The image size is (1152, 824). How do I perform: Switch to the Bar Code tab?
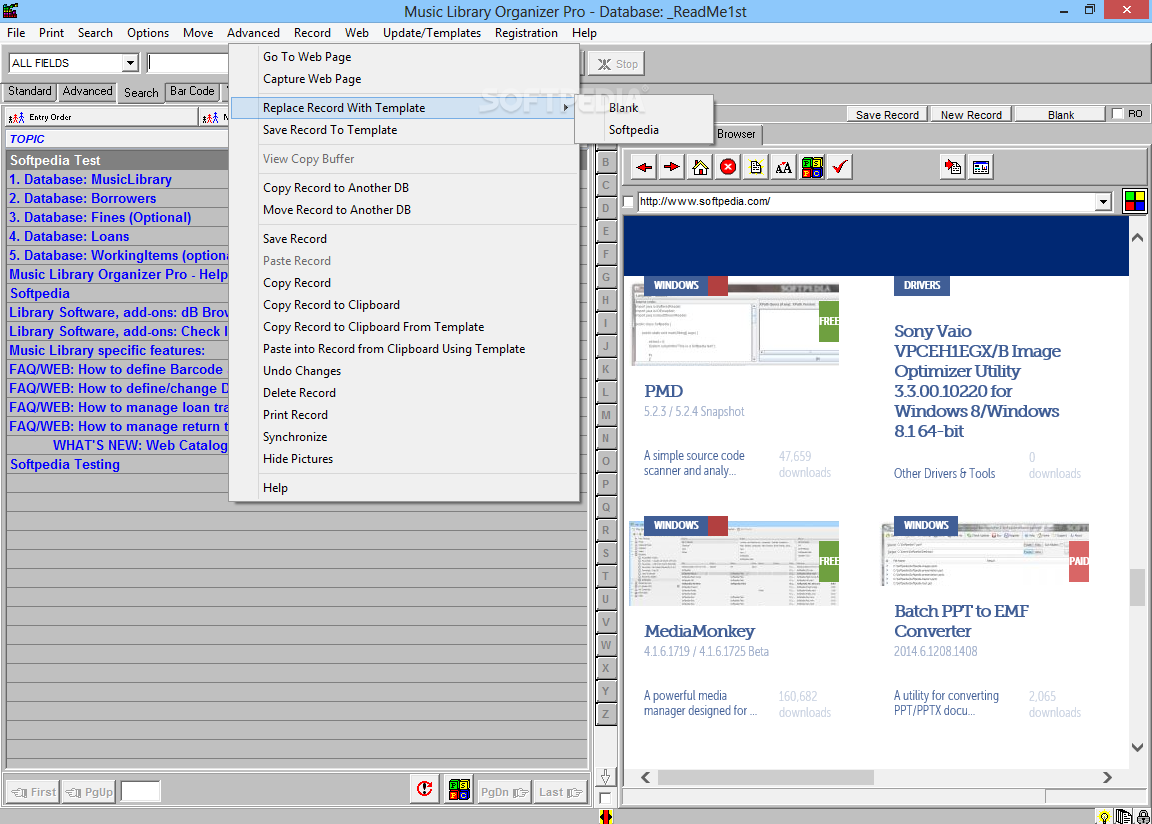192,91
